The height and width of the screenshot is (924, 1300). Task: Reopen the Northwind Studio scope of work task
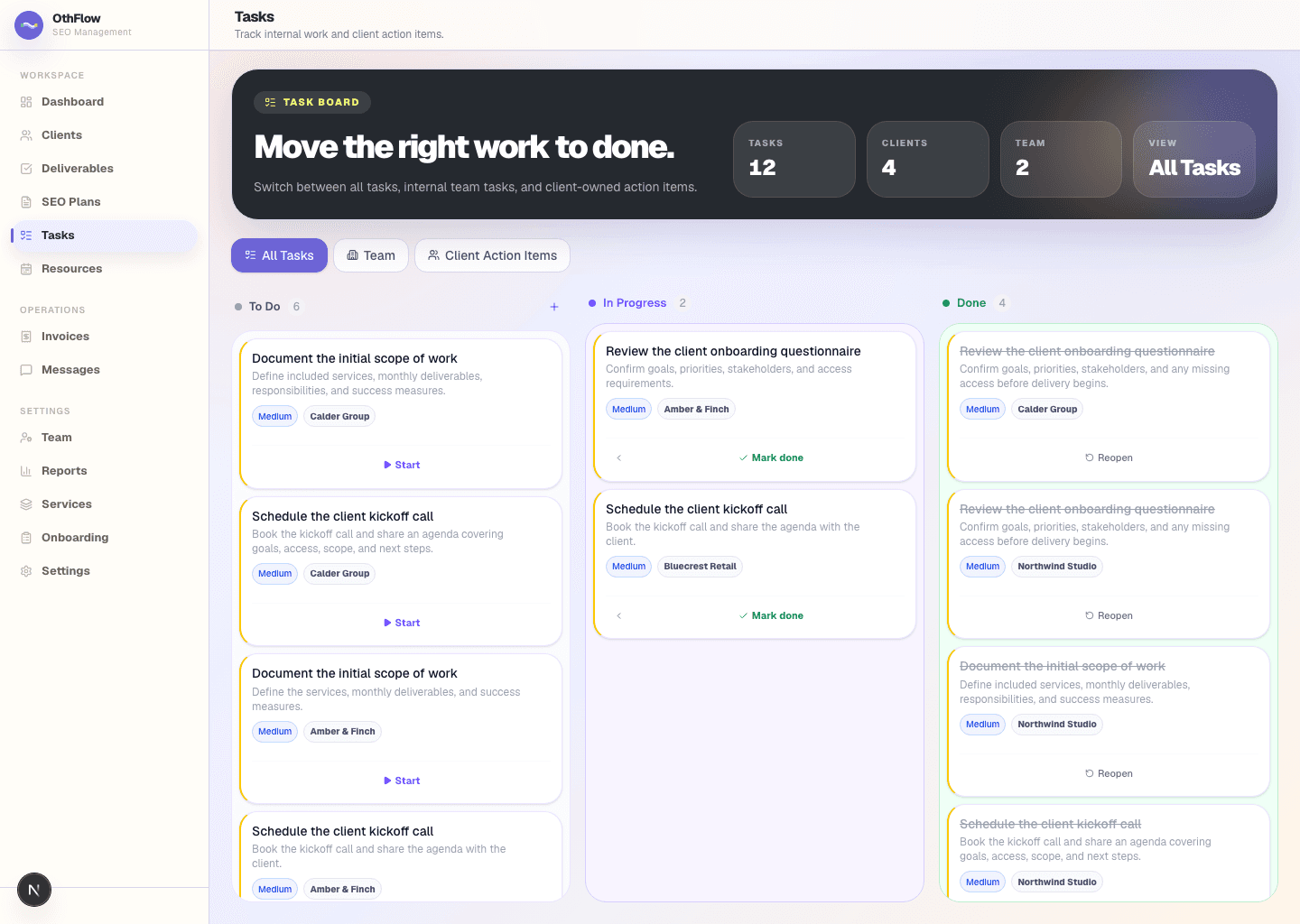pos(1109,773)
